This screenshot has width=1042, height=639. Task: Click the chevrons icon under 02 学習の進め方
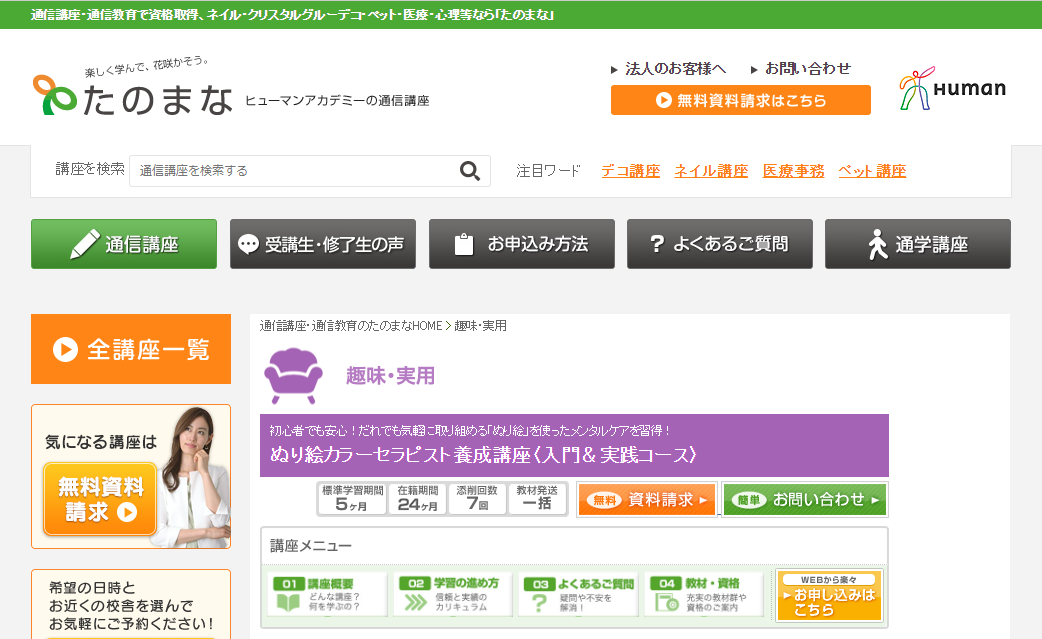tap(415, 602)
